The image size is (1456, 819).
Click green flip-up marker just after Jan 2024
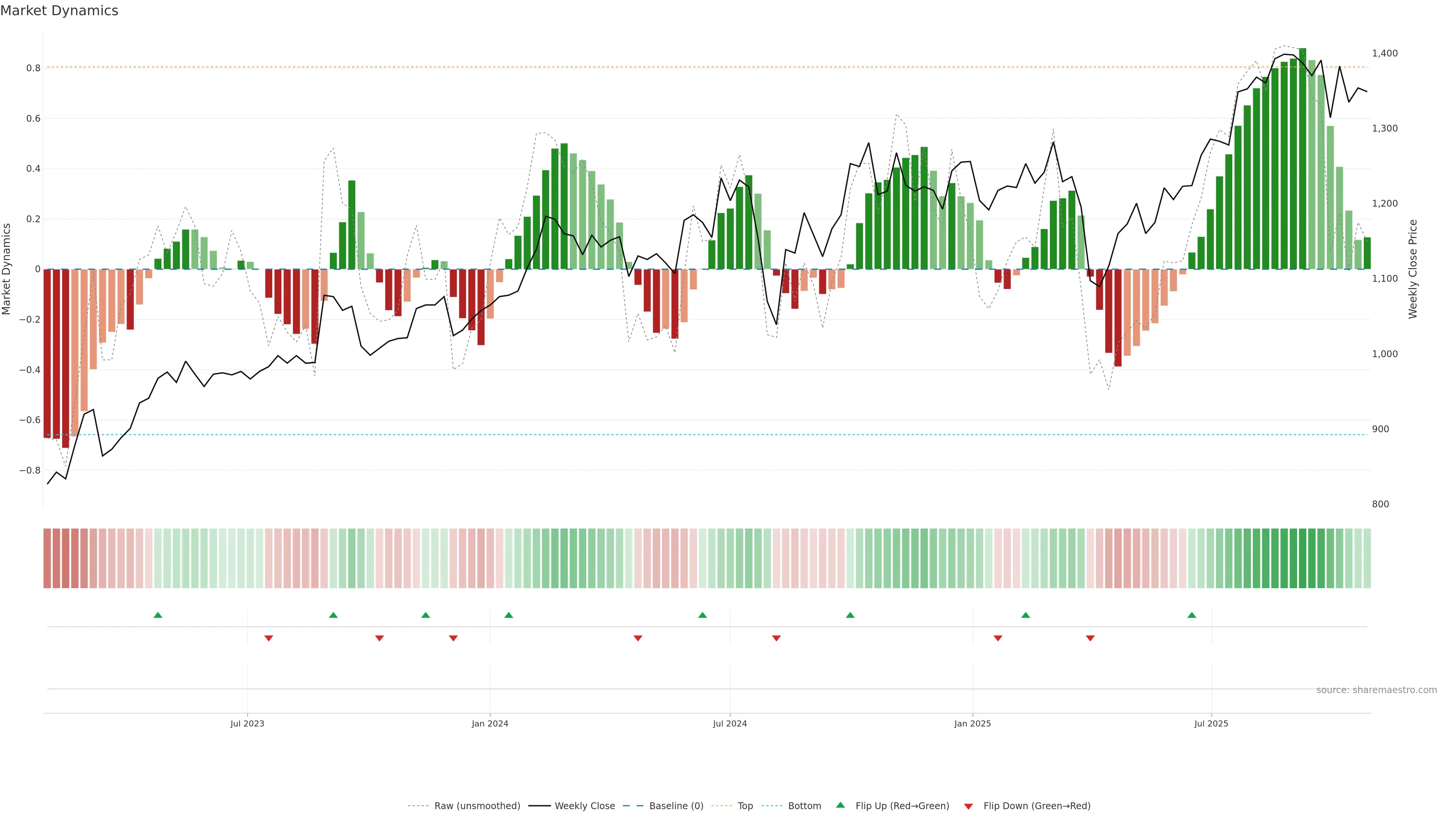point(508,615)
